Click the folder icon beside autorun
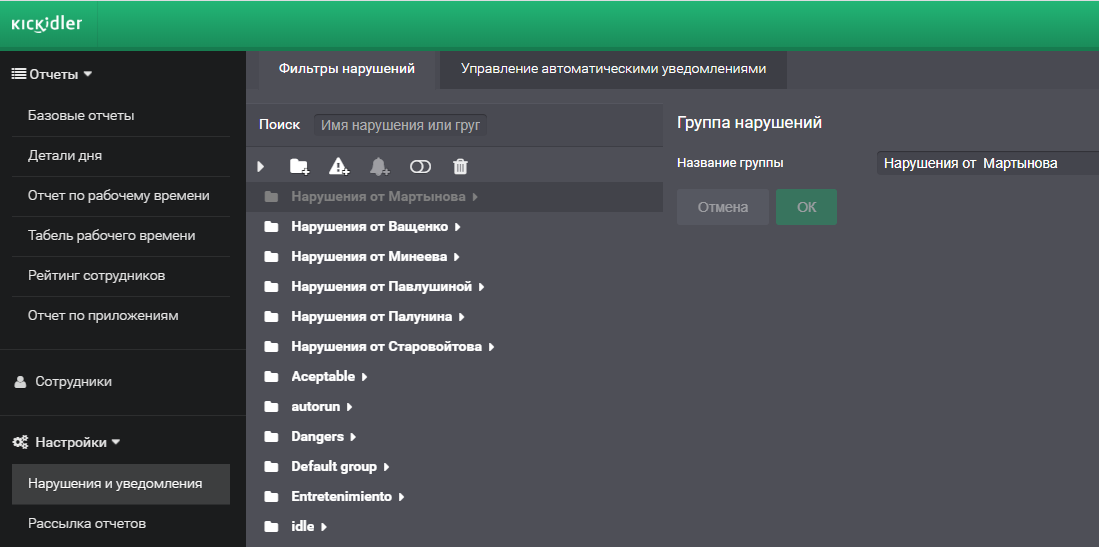The width and height of the screenshot is (1099, 547). pyautogui.click(x=271, y=407)
